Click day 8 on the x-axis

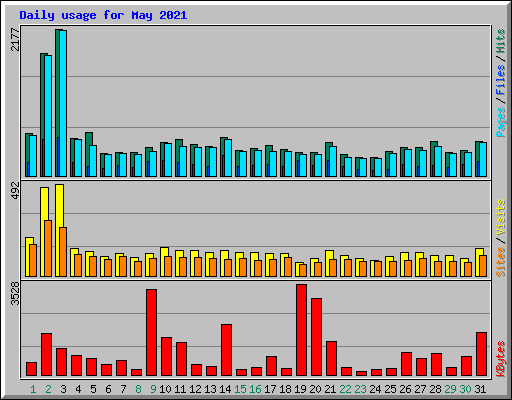click(x=138, y=389)
